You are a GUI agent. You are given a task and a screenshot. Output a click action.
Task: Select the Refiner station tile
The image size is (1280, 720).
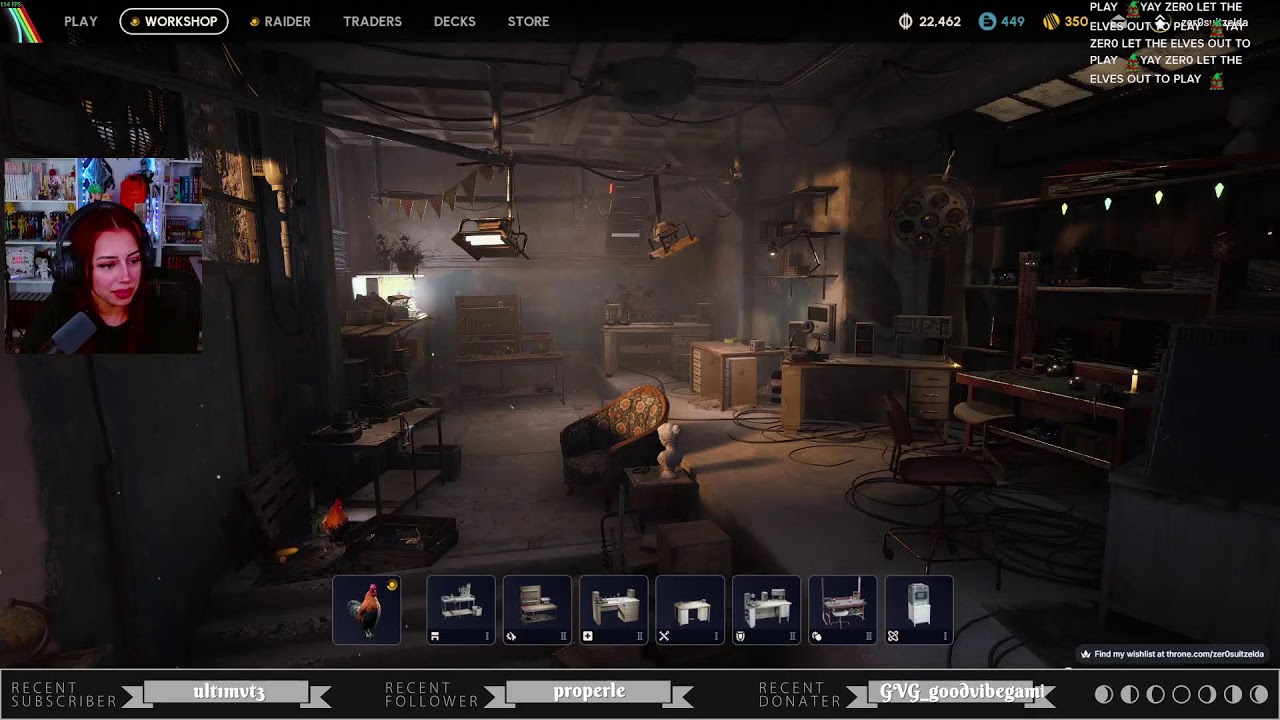point(918,609)
